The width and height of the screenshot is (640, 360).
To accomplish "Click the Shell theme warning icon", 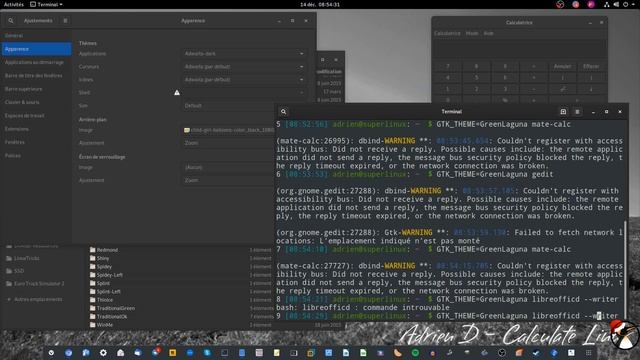I will coord(177,93).
